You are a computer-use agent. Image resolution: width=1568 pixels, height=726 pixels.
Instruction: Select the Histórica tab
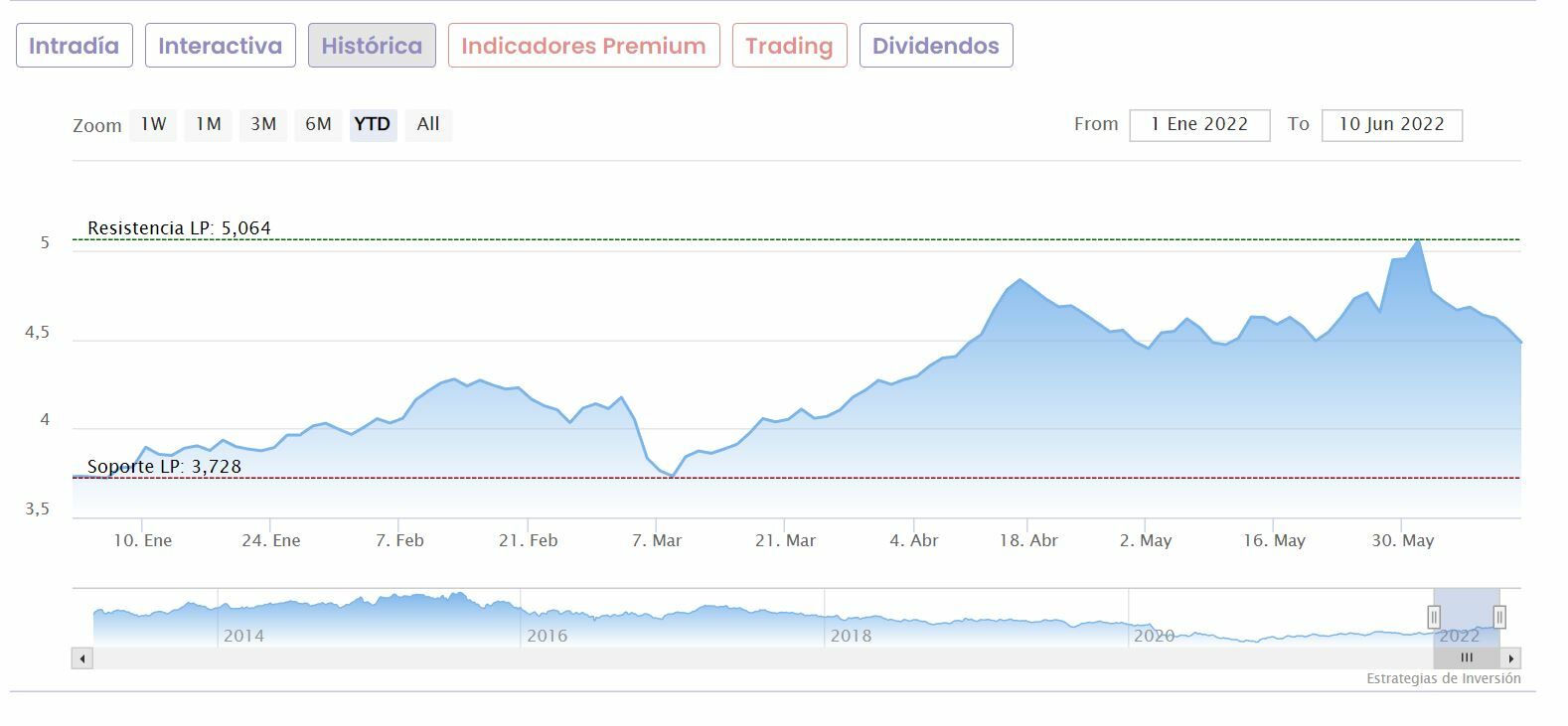[x=372, y=46]
